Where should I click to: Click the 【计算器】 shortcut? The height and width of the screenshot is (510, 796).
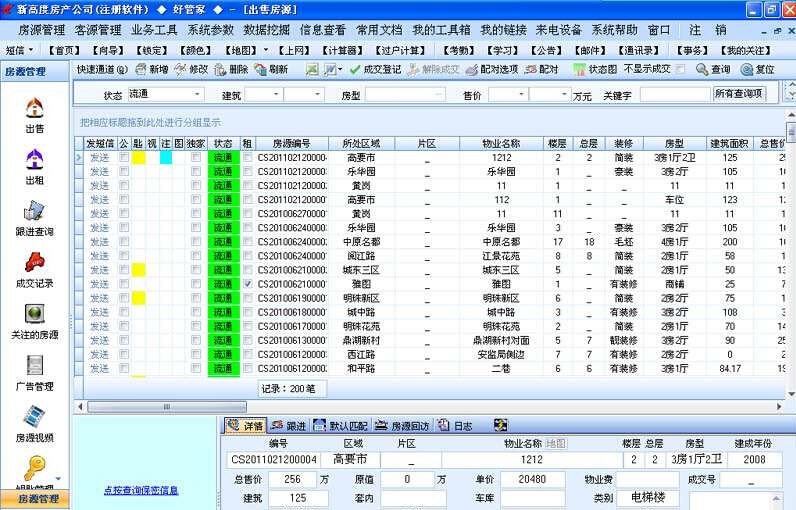(x=342, y=50)
